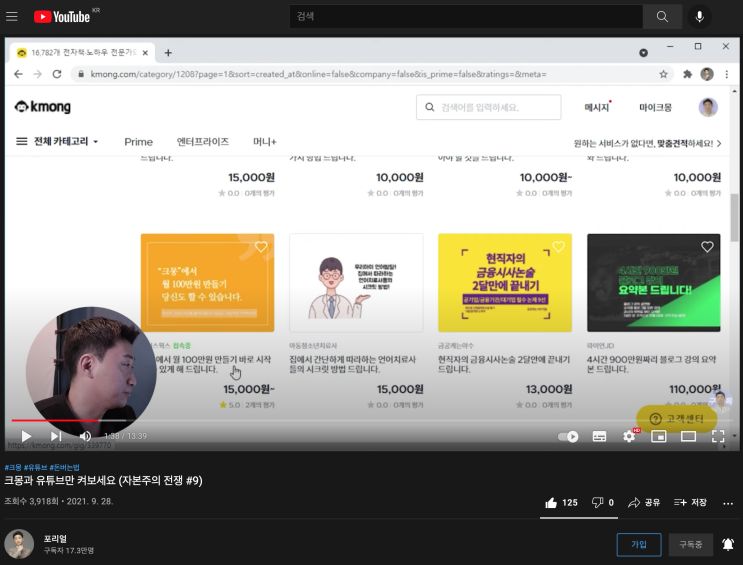Favorite the dark 요약본 드립니다 card
Image resolution: width=743 pixels, height=565 pixels.
click(x=707, y=247)
